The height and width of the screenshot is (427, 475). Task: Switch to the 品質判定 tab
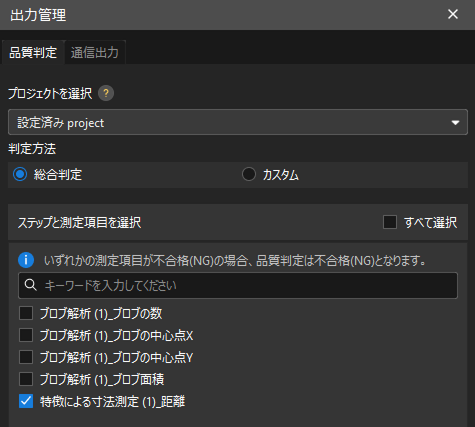(x=33, y=52)
